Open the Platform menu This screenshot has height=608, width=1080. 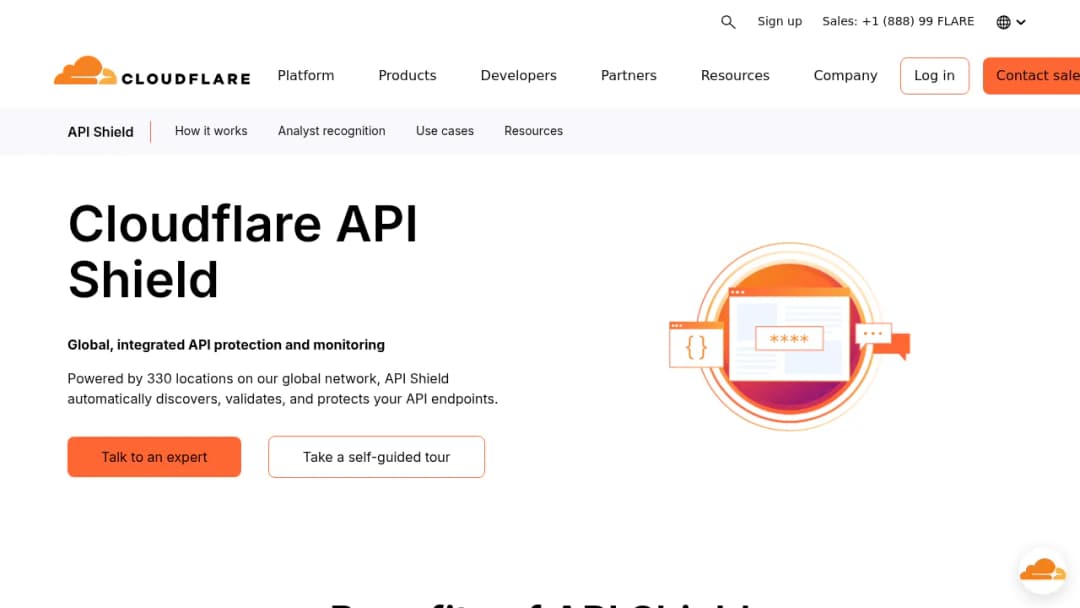(x=306, y=76)
